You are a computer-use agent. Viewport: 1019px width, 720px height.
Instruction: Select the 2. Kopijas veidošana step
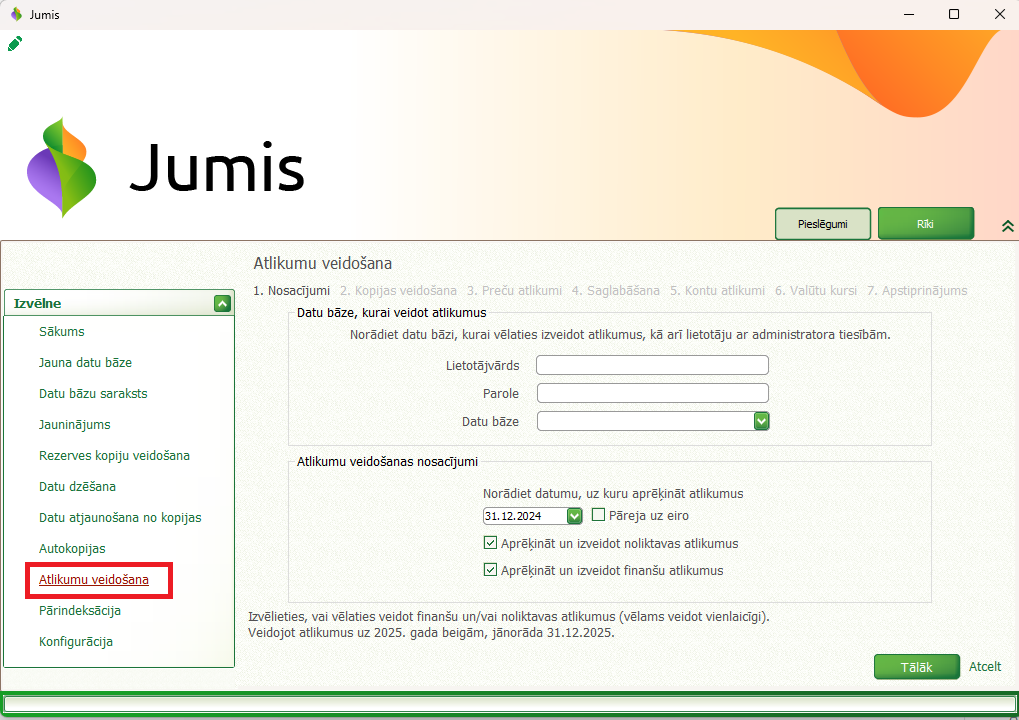398,290
